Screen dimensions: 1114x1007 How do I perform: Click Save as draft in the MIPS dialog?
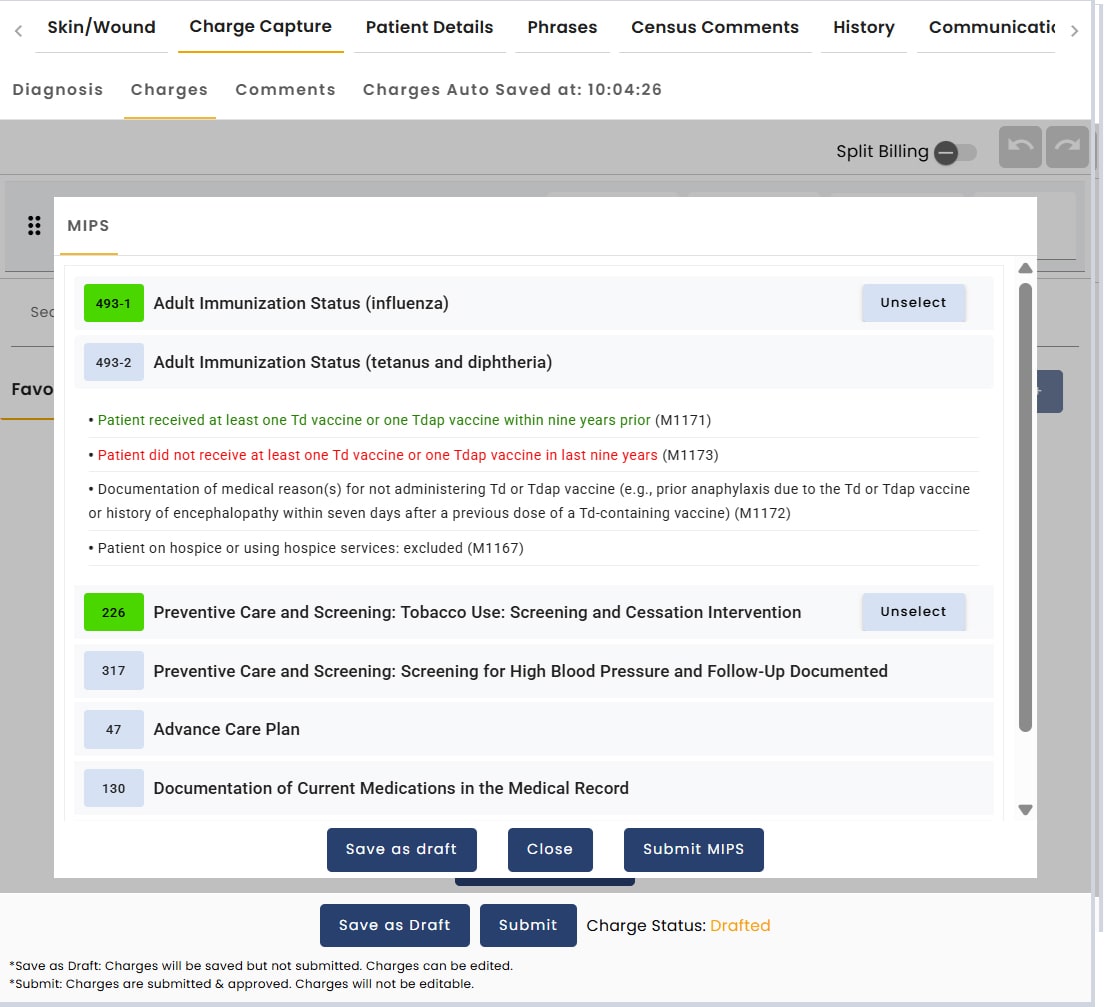401,849
